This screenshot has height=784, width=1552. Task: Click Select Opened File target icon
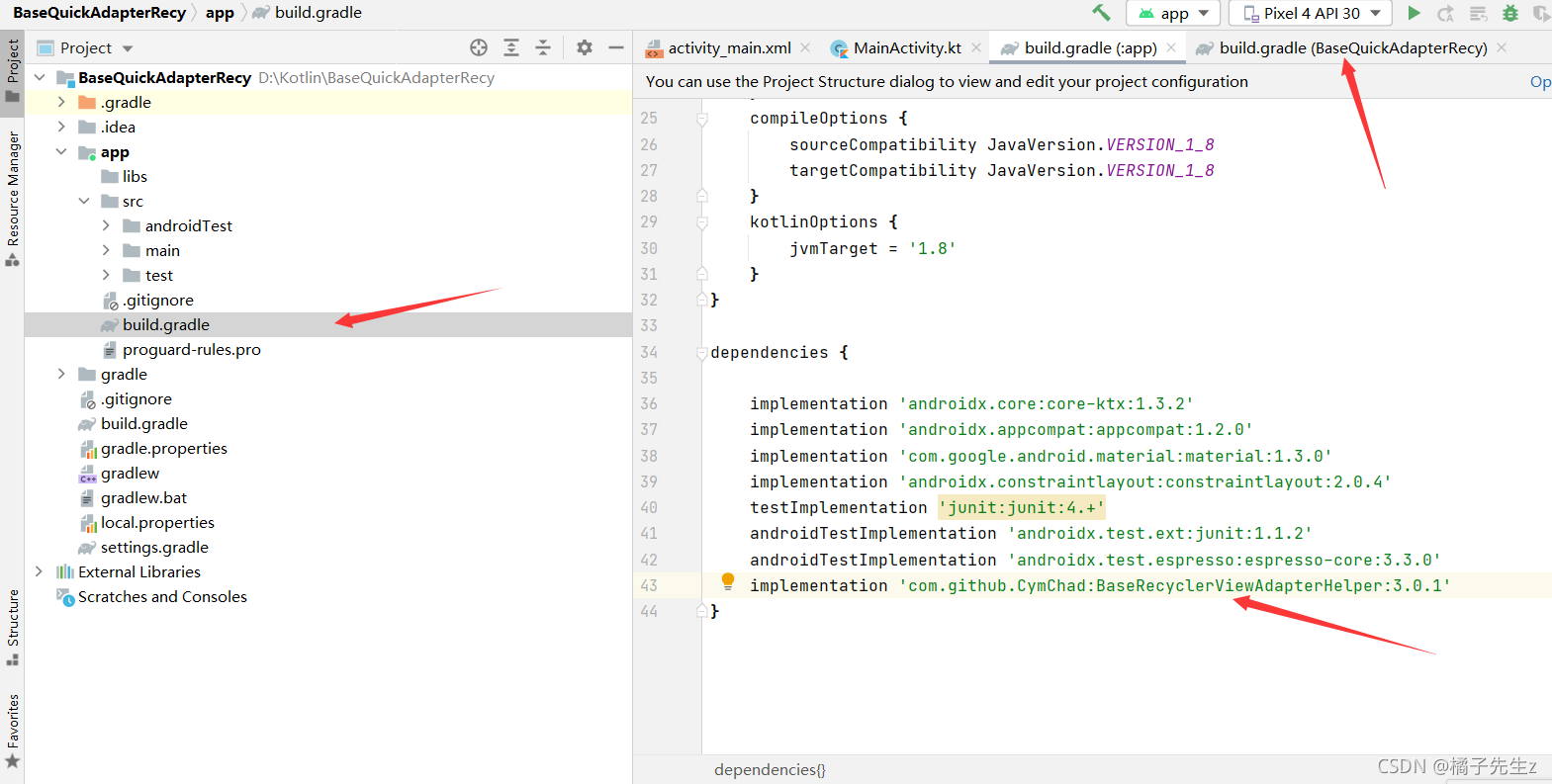tap(479, 47)
